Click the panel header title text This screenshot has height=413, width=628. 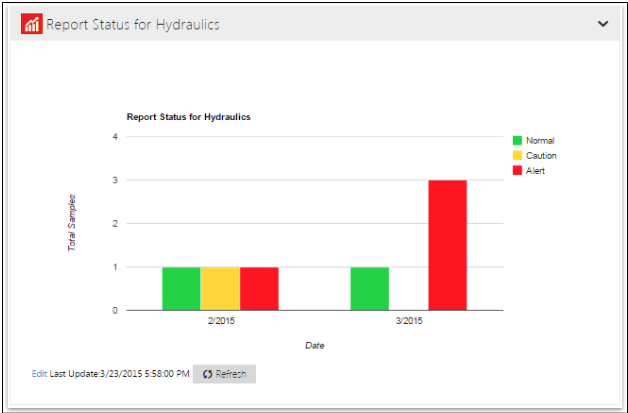133,24
